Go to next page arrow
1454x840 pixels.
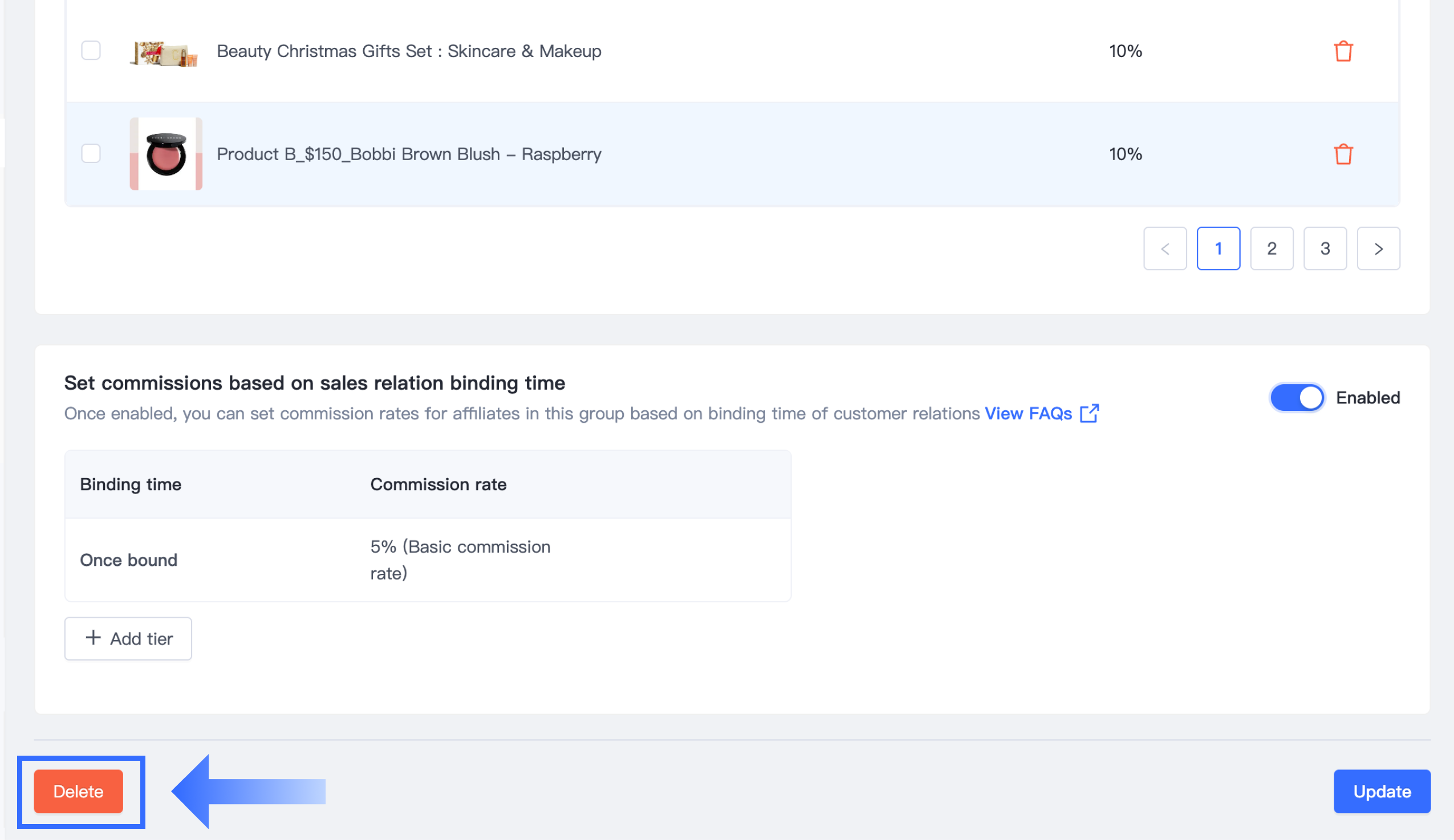(1378, 248)
